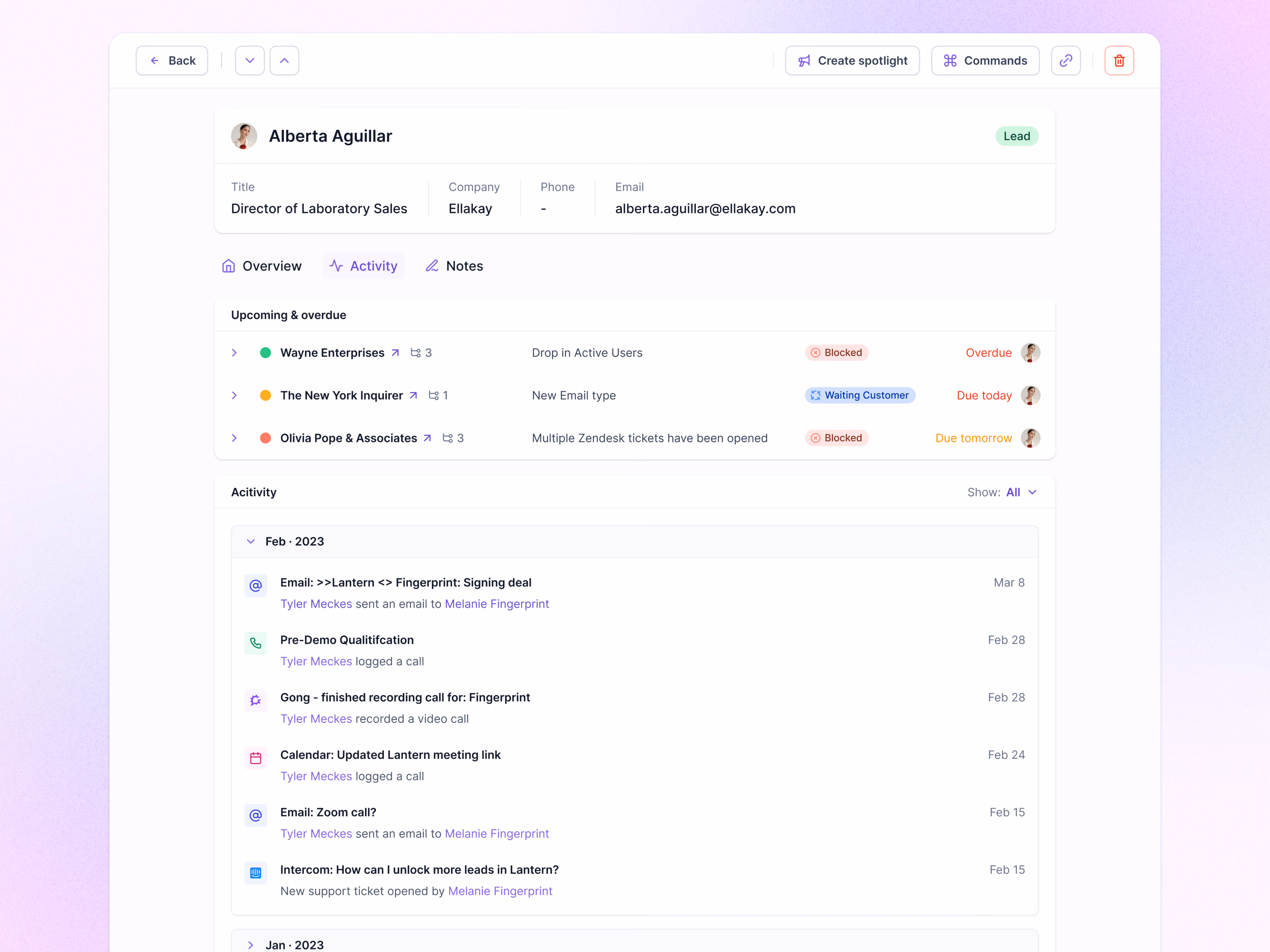Click orange status dot for New York Inquirer

(x=265, y=395)
